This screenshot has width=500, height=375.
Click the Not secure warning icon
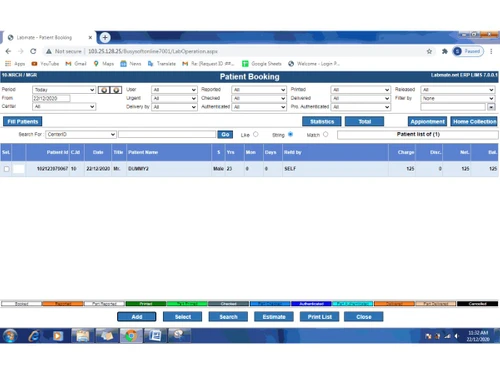click(x=49, y=51)
